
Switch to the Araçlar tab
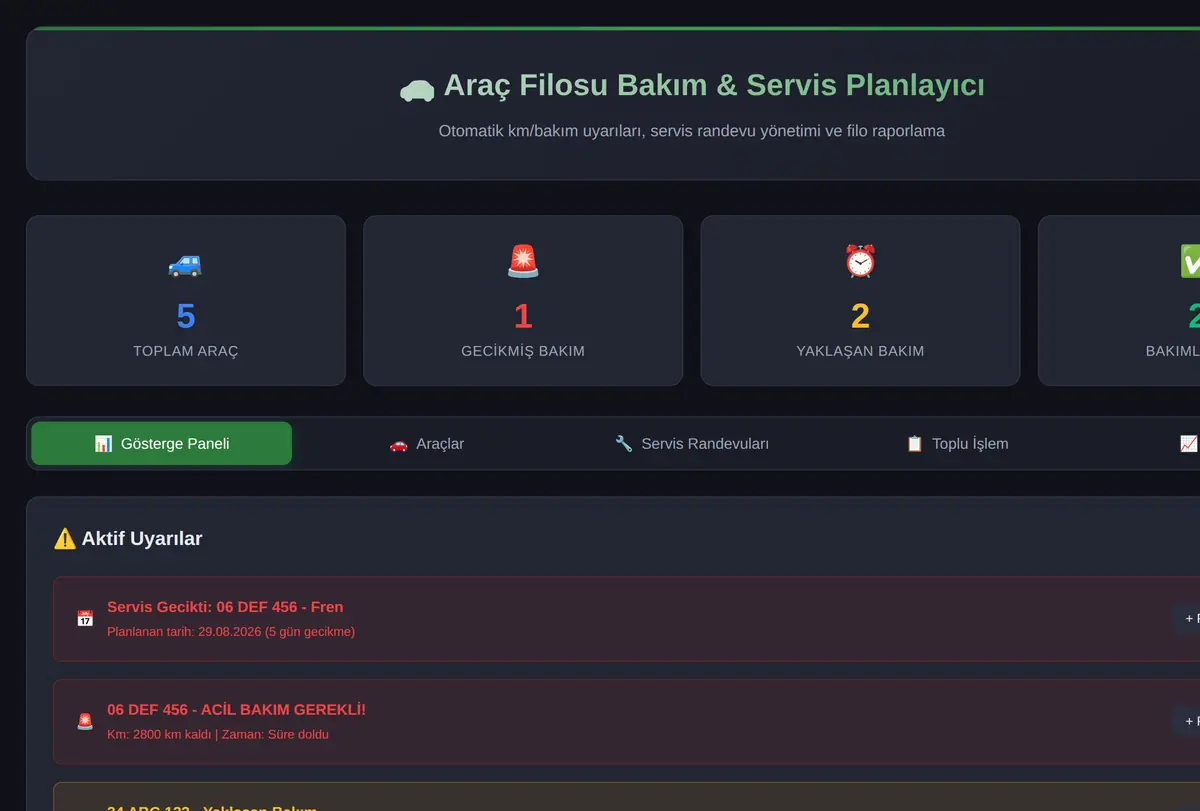(x=426, y=443)
